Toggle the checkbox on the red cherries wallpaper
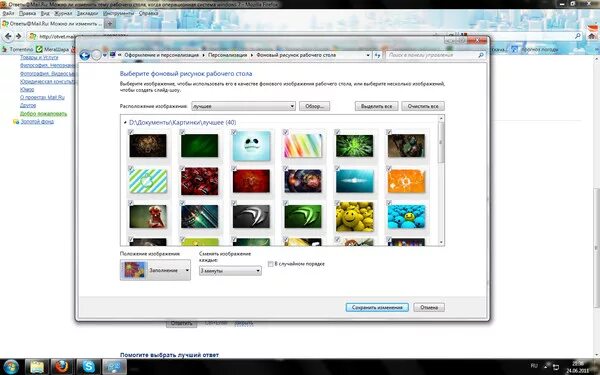Image resolution: width=600 pixels, height=375 pixels. pos(182,168)
